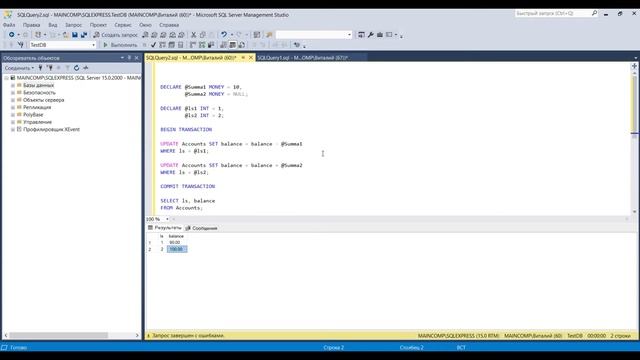Click the COMMIT TRANSACTION line in editor
The image size is (640, 360).
coord(187,186)
